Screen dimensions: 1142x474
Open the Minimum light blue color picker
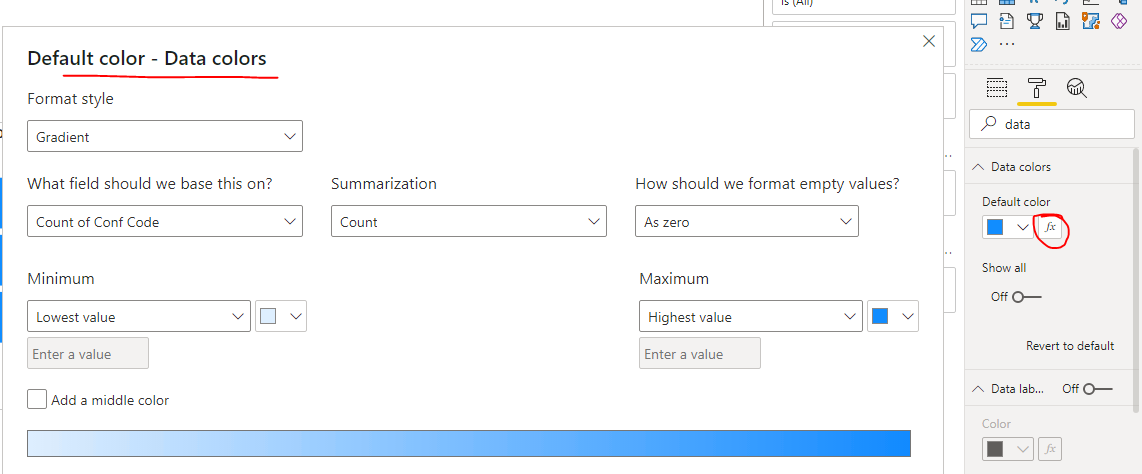pyautogui.click(x=280, y=316)
